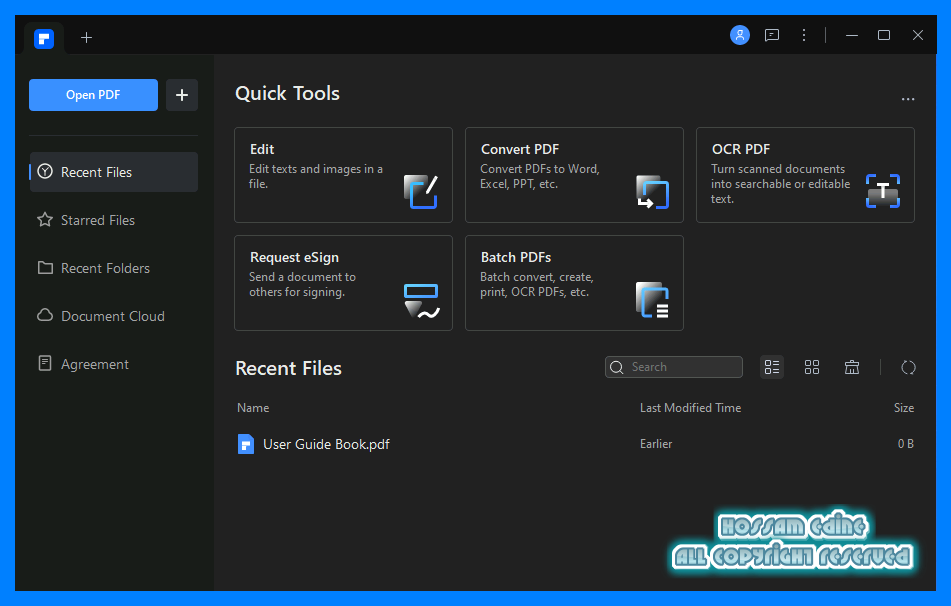Sort by Last Modified Time header
Image resolution: width=951 pixels, height=606 pixels.
(690, 408)
